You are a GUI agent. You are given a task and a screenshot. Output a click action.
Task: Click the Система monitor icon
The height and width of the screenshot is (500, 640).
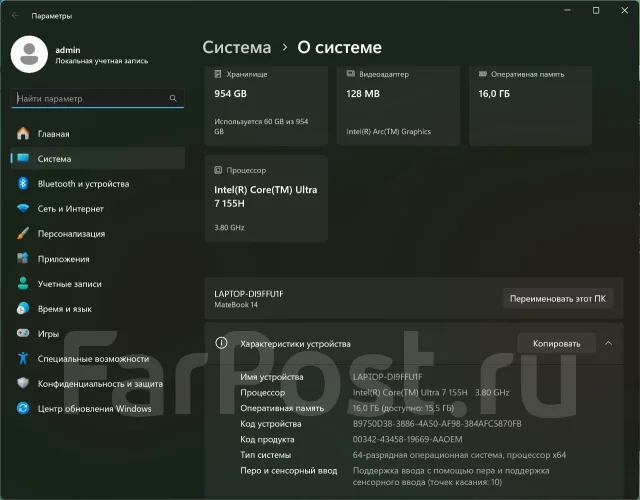coord(23,158)
